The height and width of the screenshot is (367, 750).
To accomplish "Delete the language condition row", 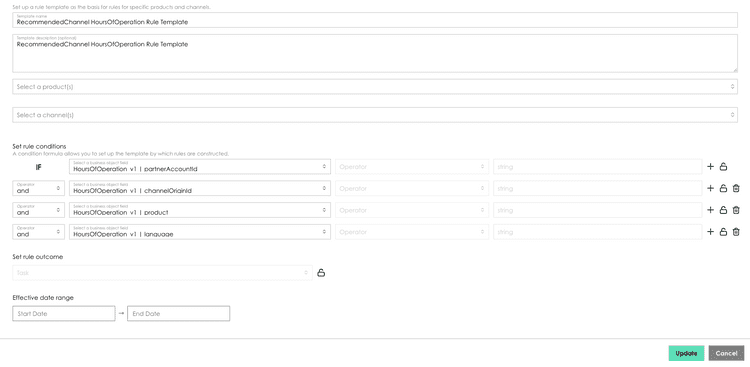I will pyautogui.click(x=736, y=232).
